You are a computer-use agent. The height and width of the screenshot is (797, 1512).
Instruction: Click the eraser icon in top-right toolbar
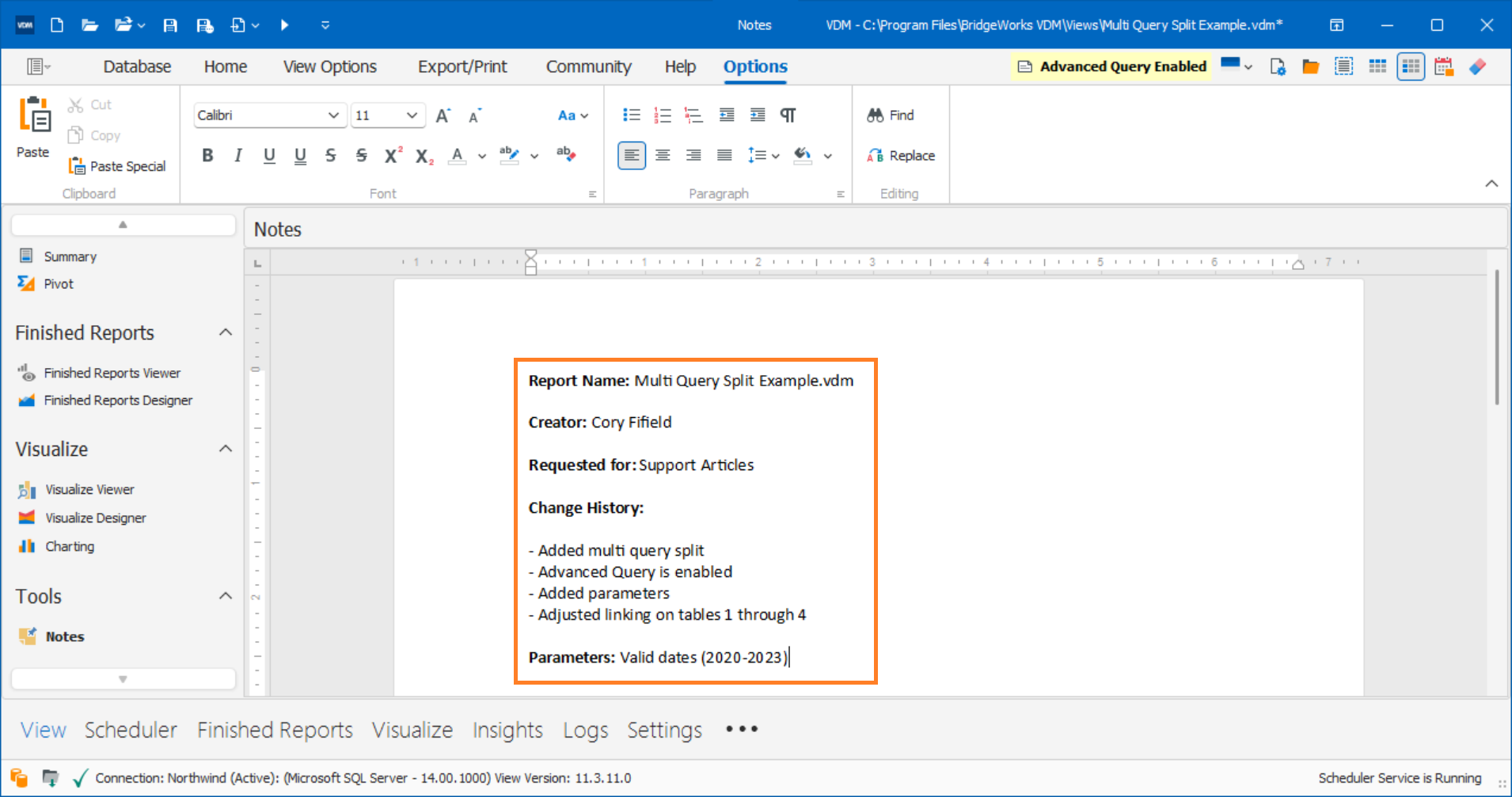pos(1477,66)
